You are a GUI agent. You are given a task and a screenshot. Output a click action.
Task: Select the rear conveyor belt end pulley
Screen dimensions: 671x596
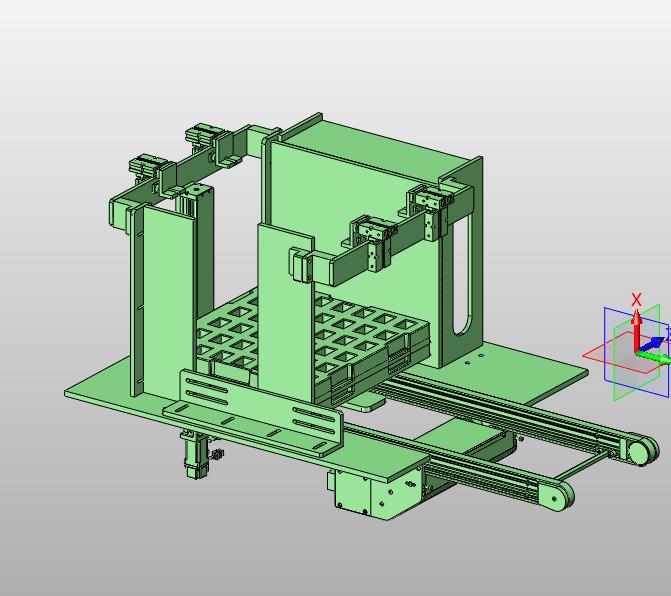click(x=641, y=451)
